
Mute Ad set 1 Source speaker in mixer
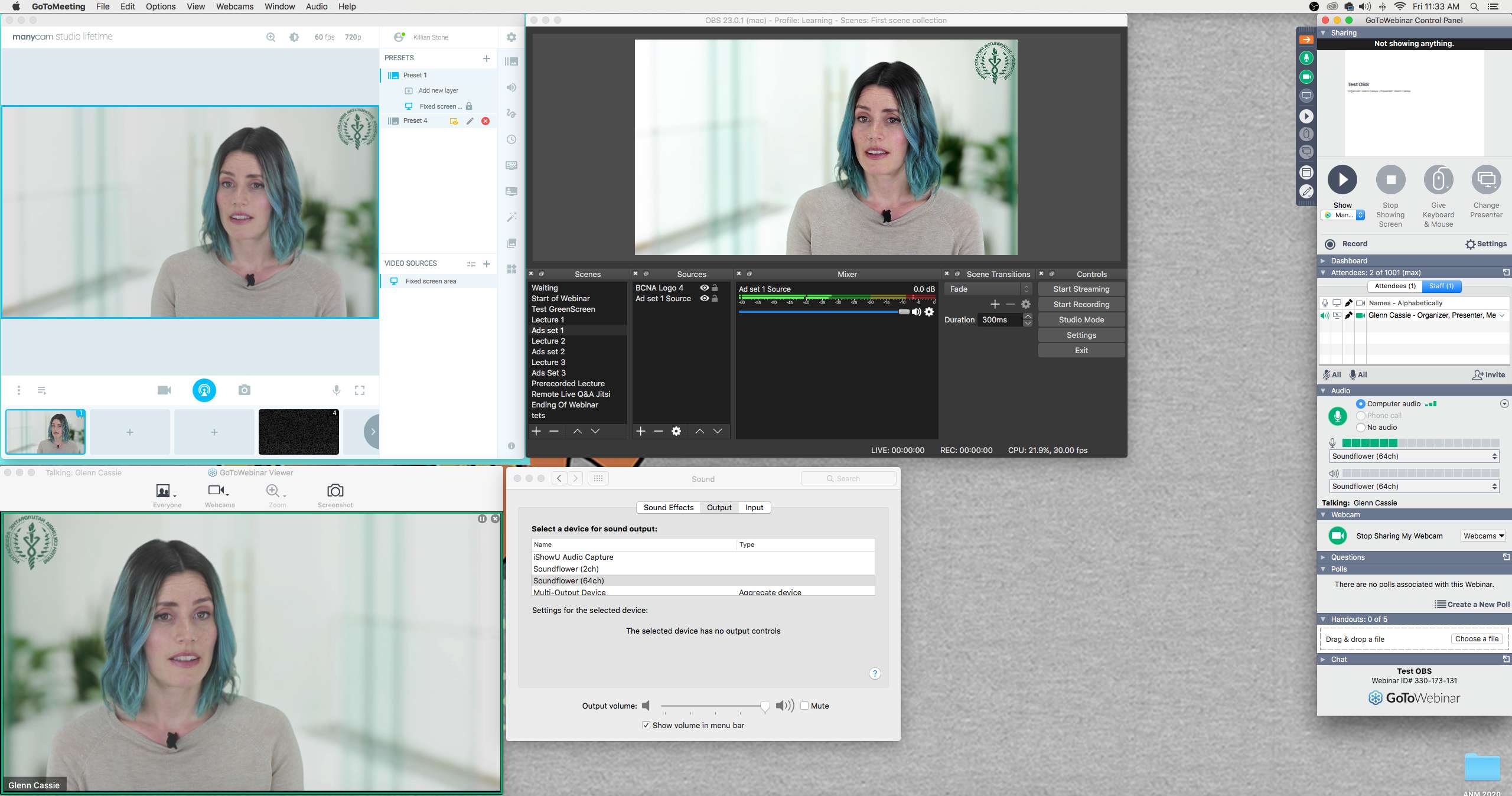pos(917,312)
